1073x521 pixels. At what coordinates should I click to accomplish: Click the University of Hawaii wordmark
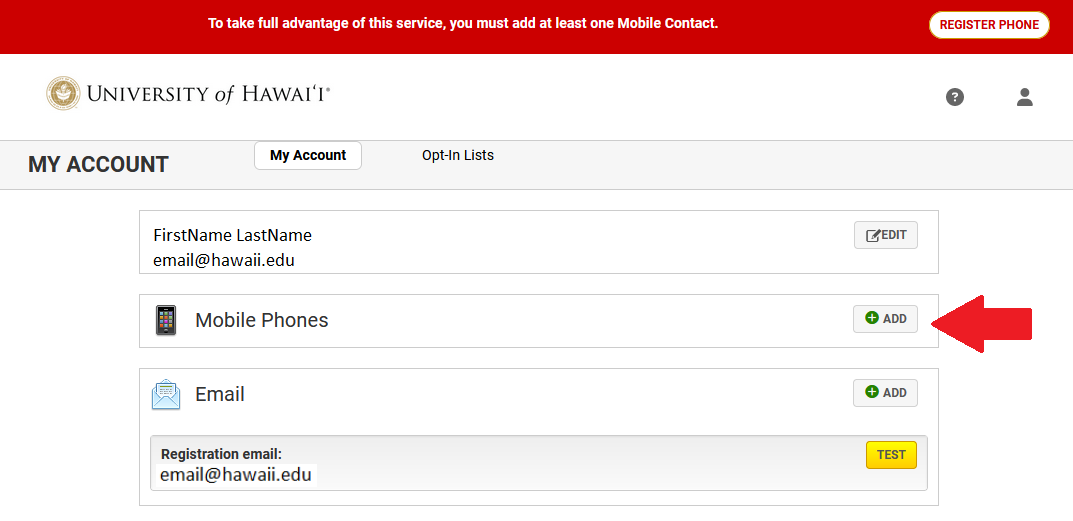click(208, 94)
